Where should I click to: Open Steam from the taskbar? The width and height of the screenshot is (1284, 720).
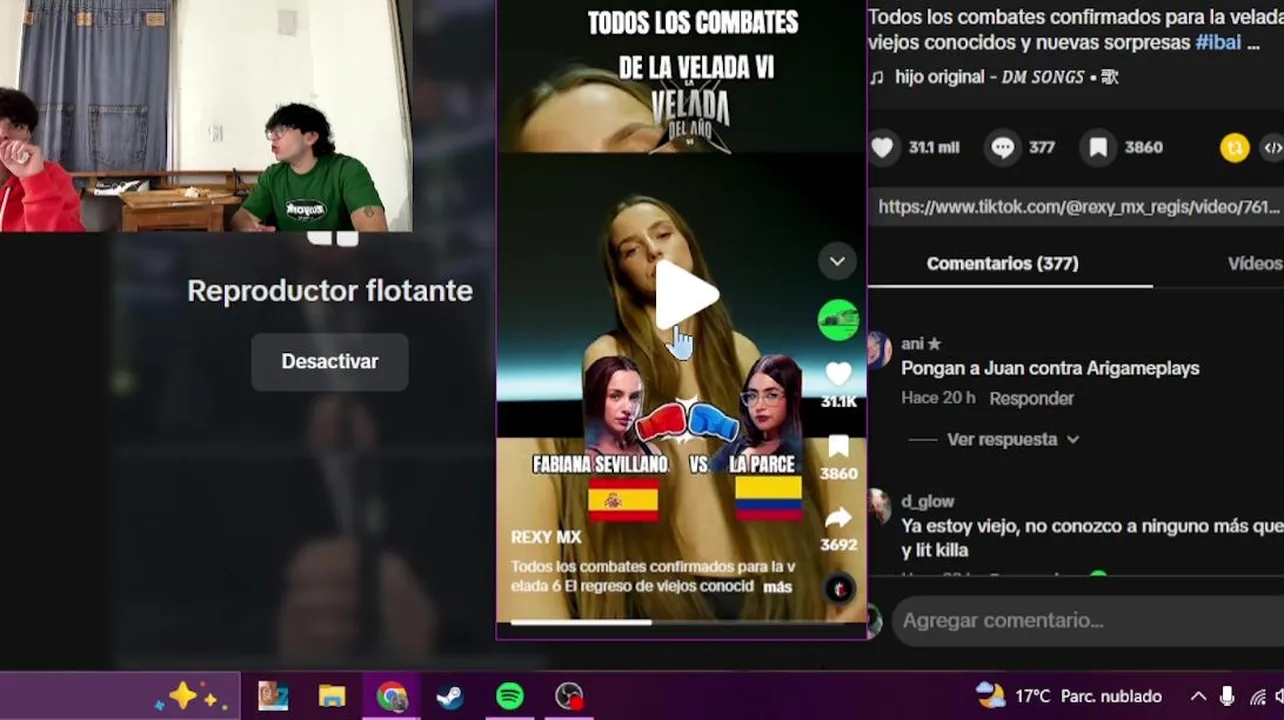coord(450,696)
